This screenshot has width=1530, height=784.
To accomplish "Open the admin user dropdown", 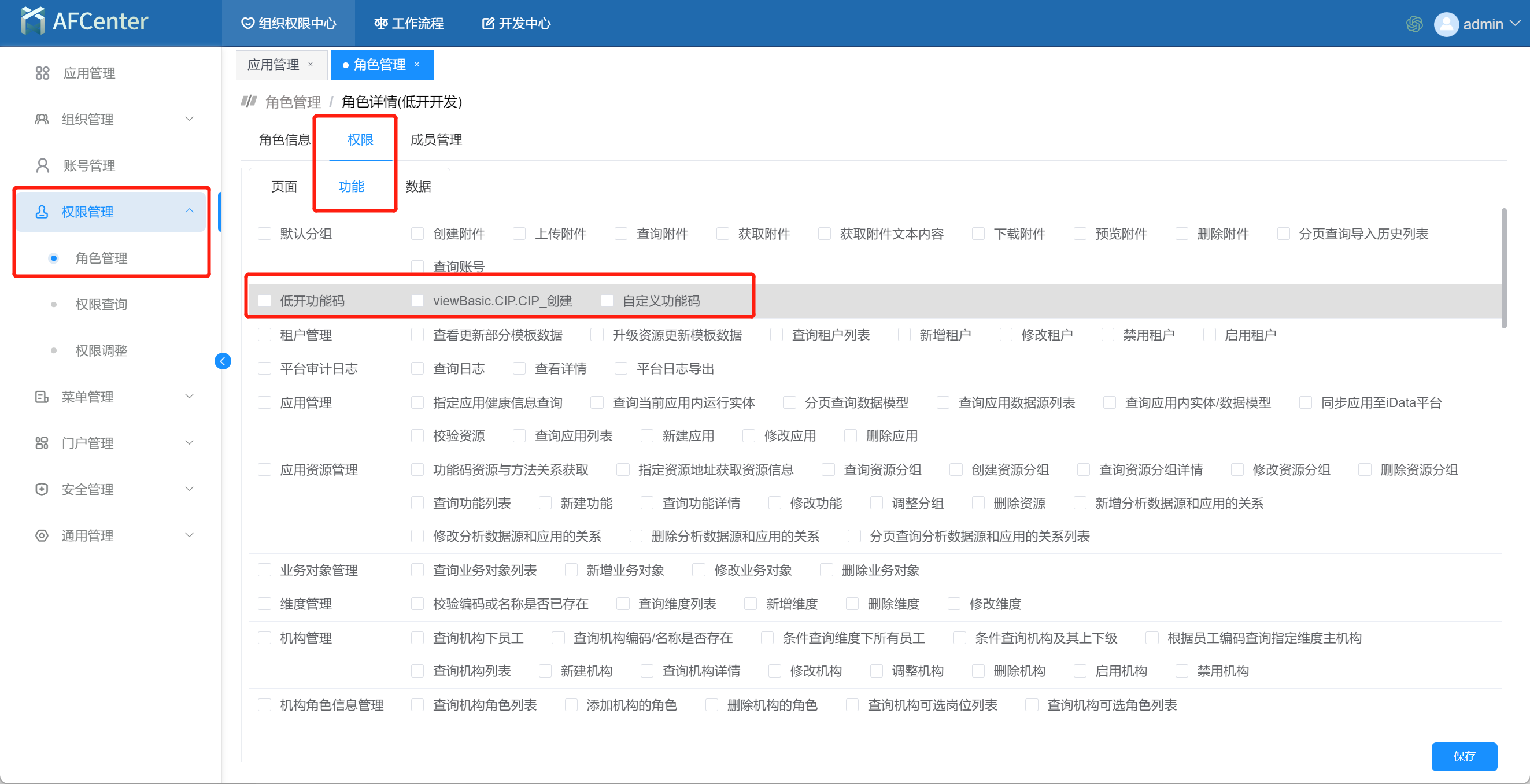I will [x=1516, y=24].
